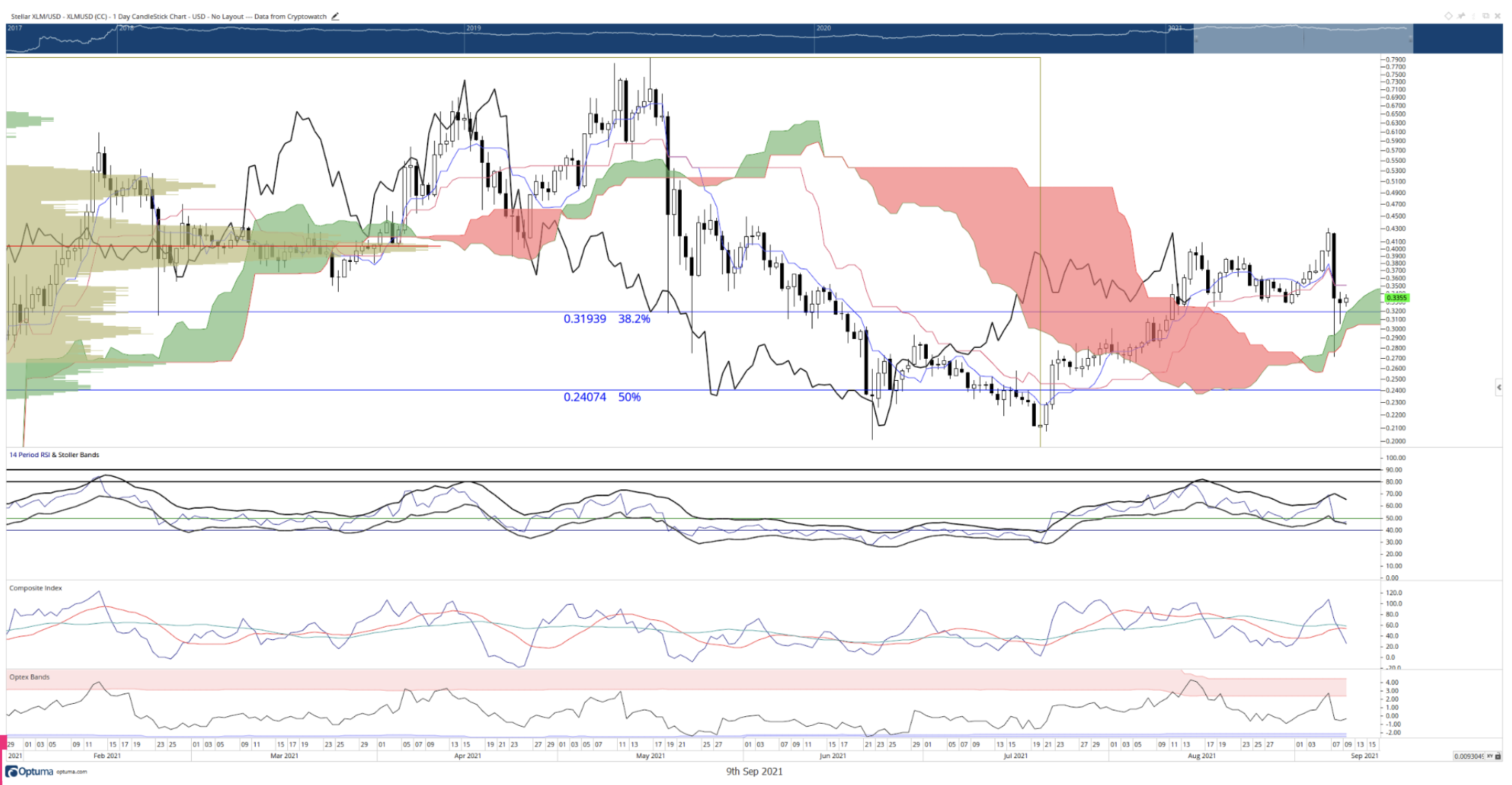Expand the side panel arrow on right edge
Viewport: 1512px width, 785px height.
point(1499,388)
